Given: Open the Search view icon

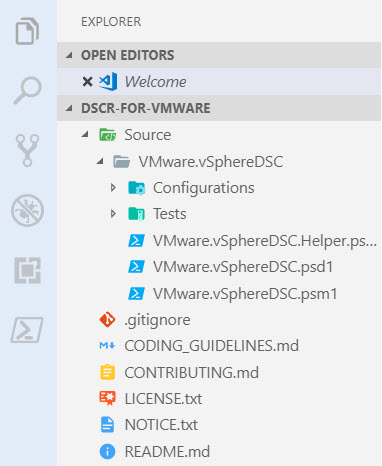Looking at the screenshot, I should click(x=27, y=90).
